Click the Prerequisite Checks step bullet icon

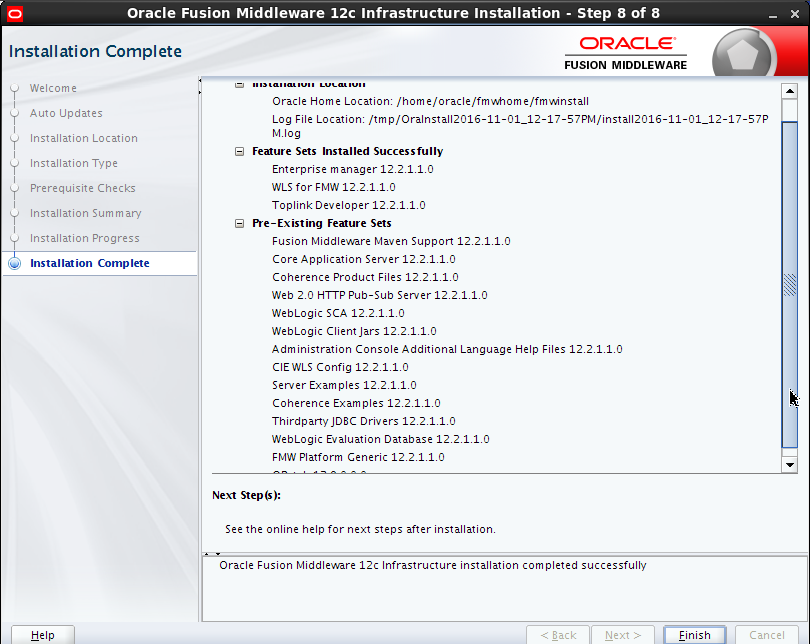click(14, 188)
